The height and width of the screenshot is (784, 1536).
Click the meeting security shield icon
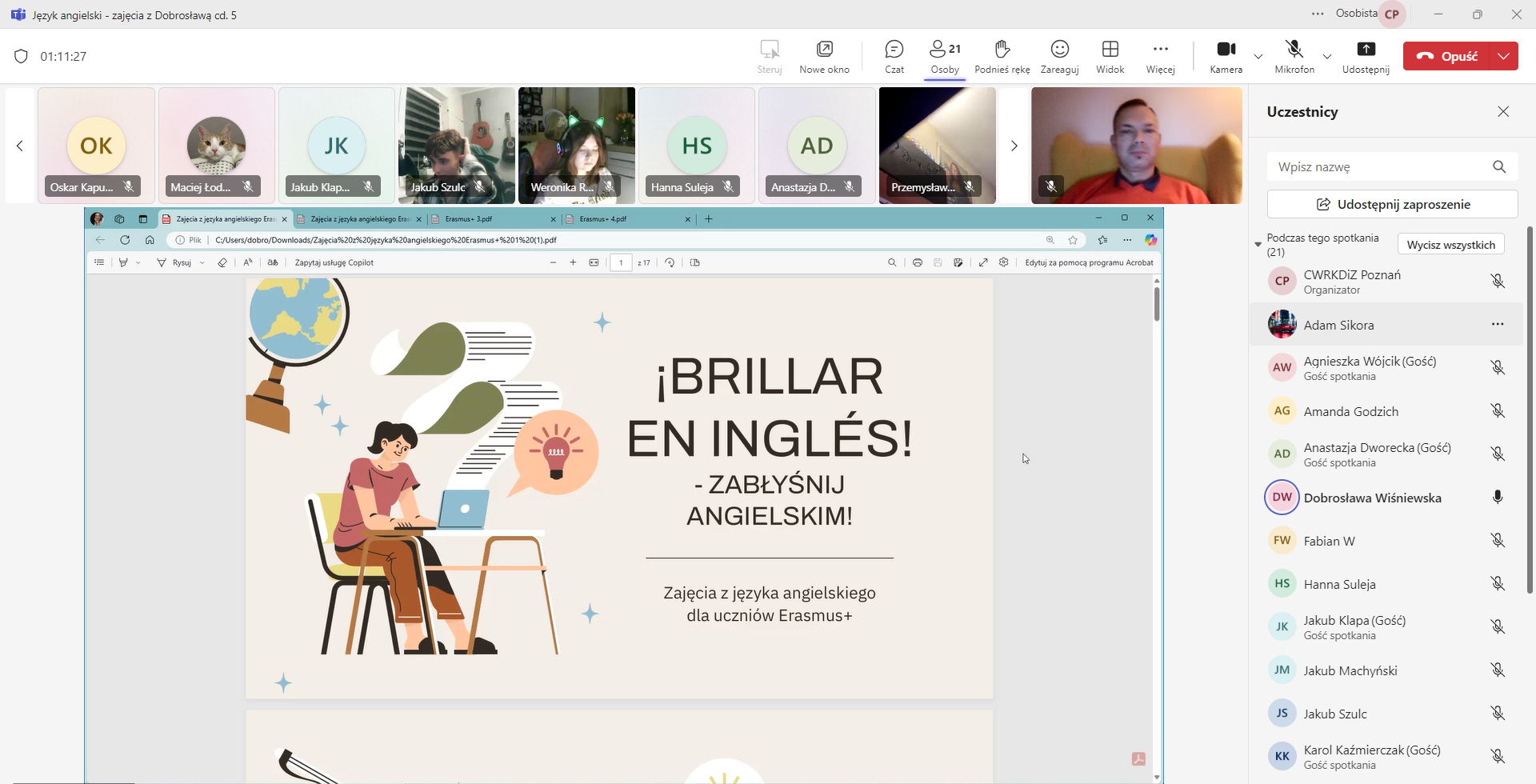tap(22, 56)
